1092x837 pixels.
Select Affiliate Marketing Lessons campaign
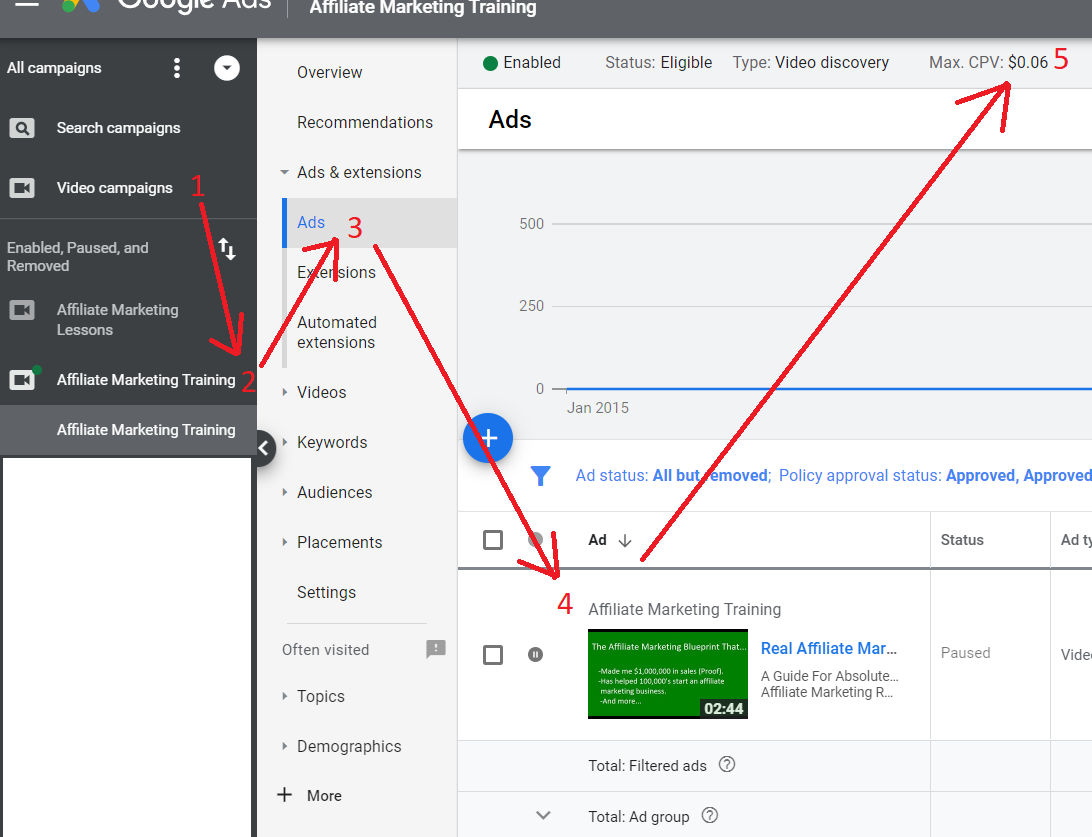coord(118,320)
